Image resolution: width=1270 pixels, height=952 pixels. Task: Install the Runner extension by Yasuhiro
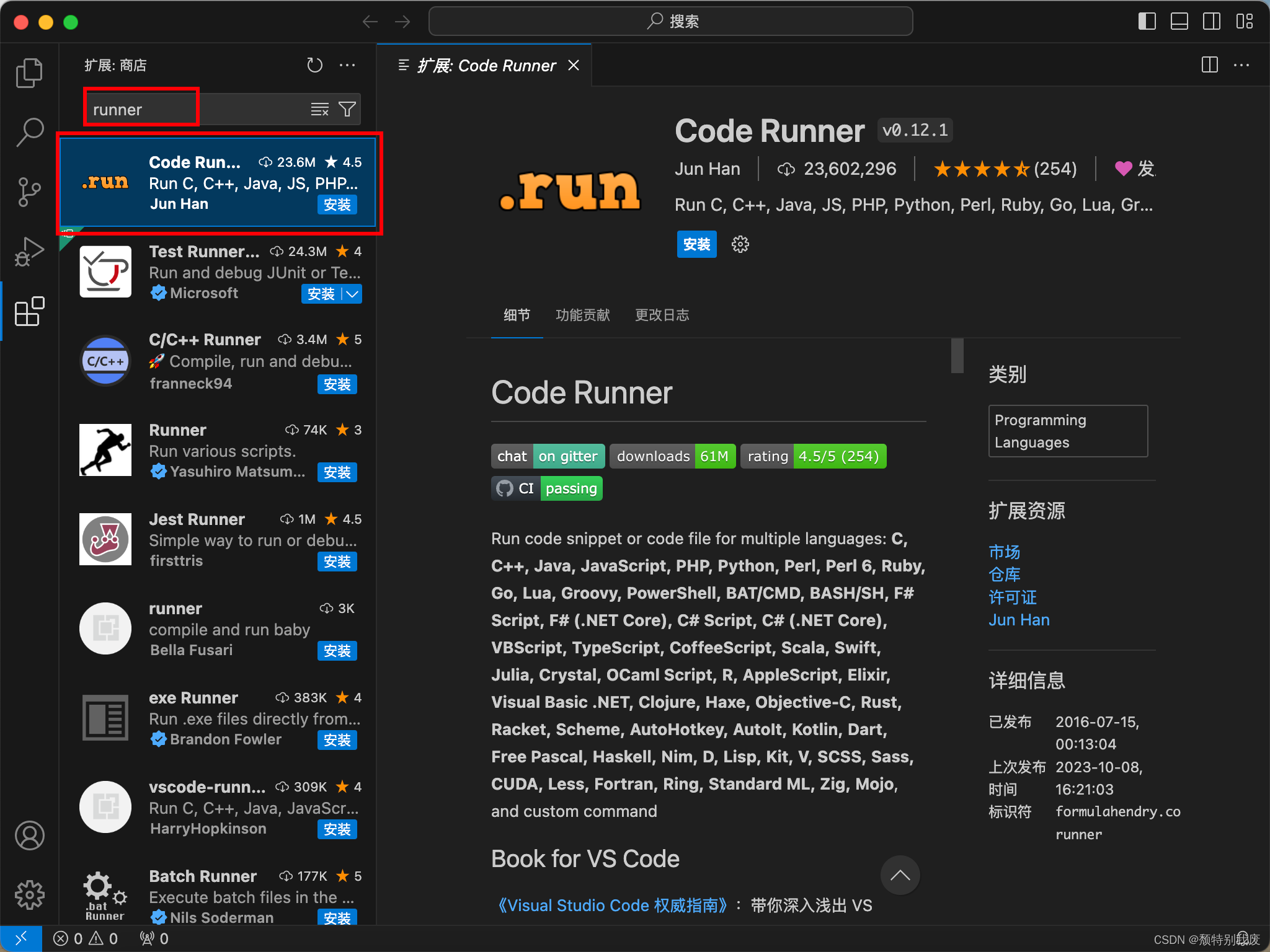[337, 472]
